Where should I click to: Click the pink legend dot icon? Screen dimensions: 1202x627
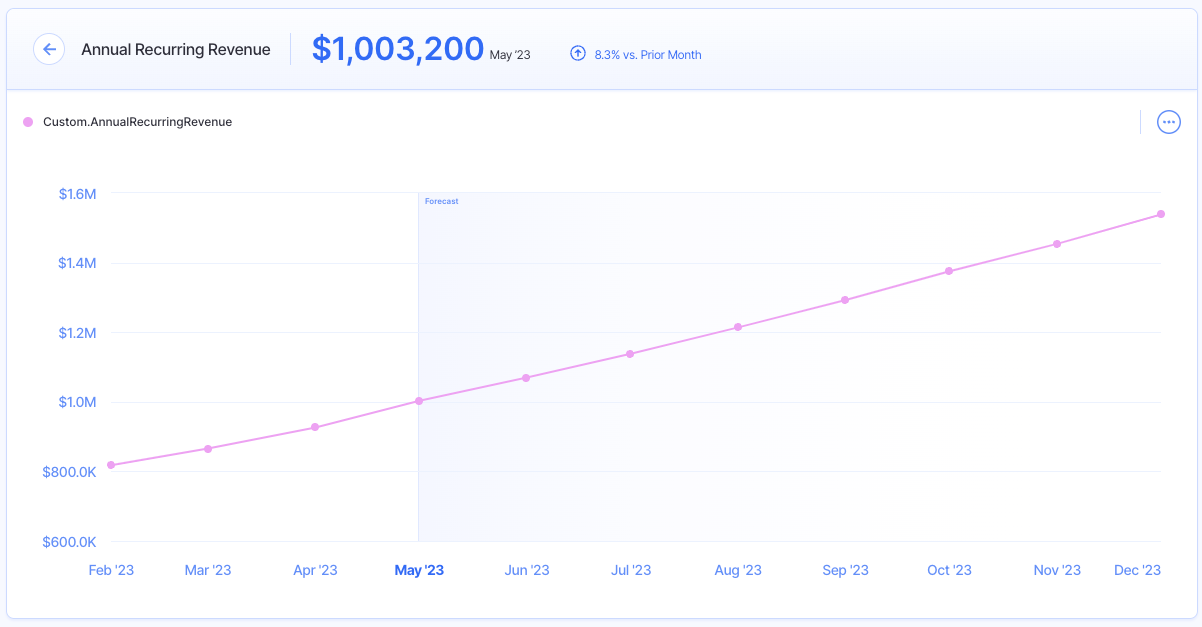click(26, 121)
